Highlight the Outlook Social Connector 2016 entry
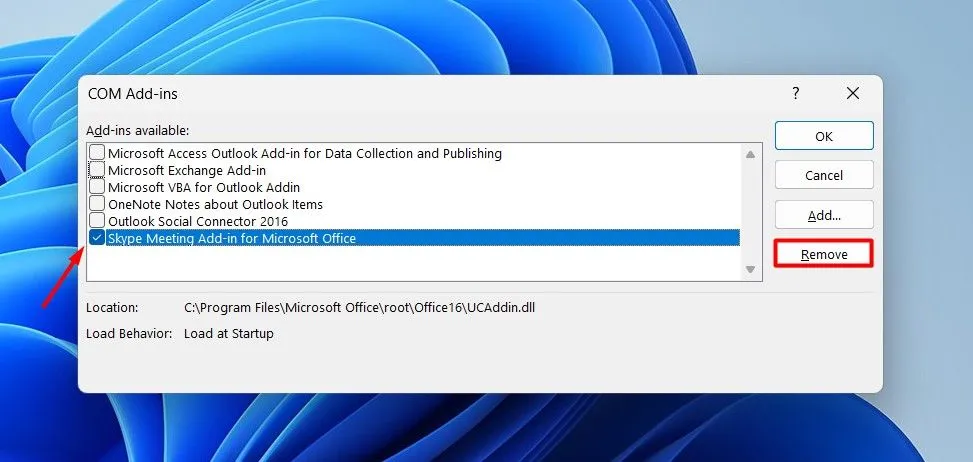 coord(198,221)
